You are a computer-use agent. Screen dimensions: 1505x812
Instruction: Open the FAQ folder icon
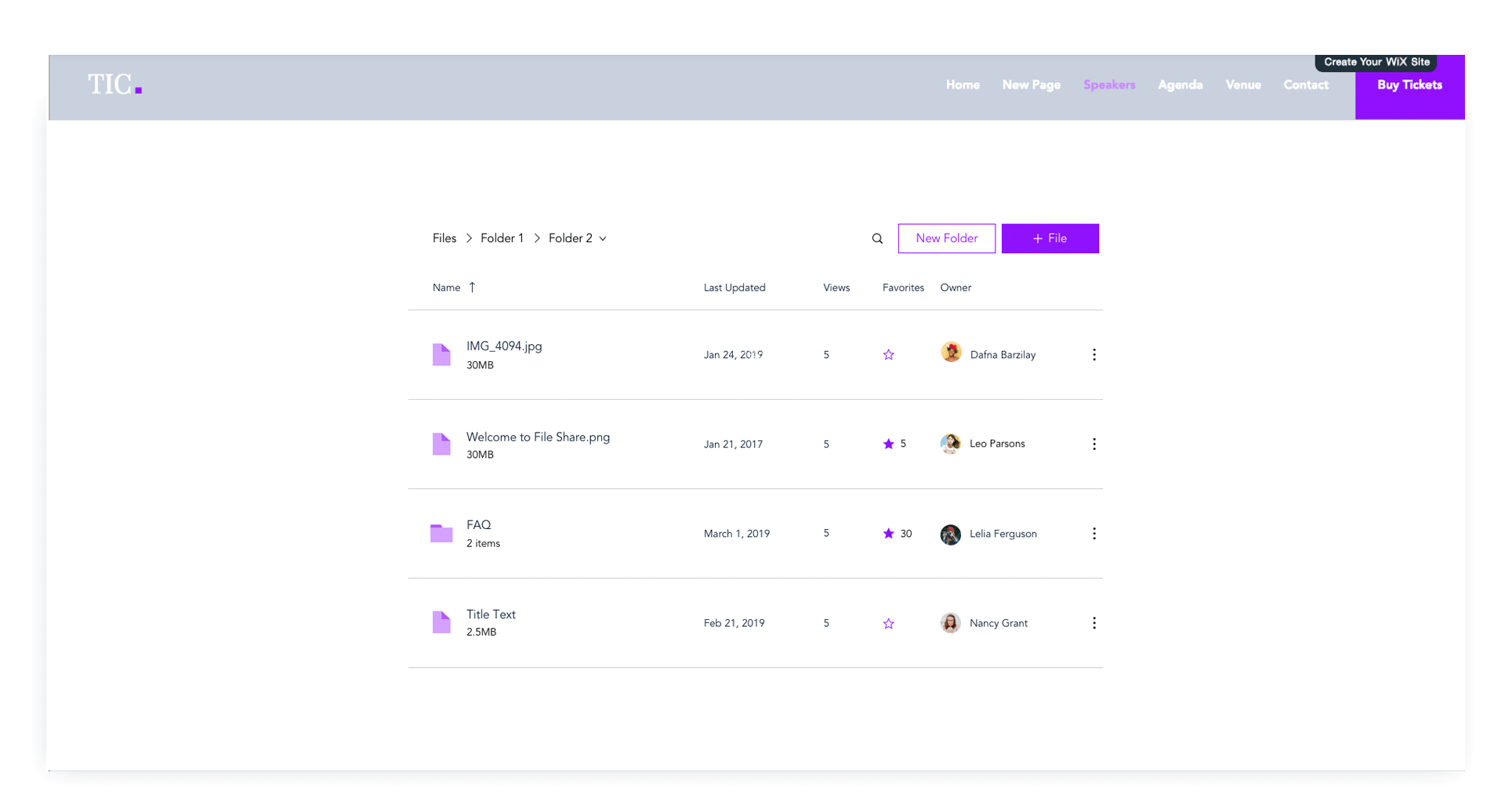441,534
